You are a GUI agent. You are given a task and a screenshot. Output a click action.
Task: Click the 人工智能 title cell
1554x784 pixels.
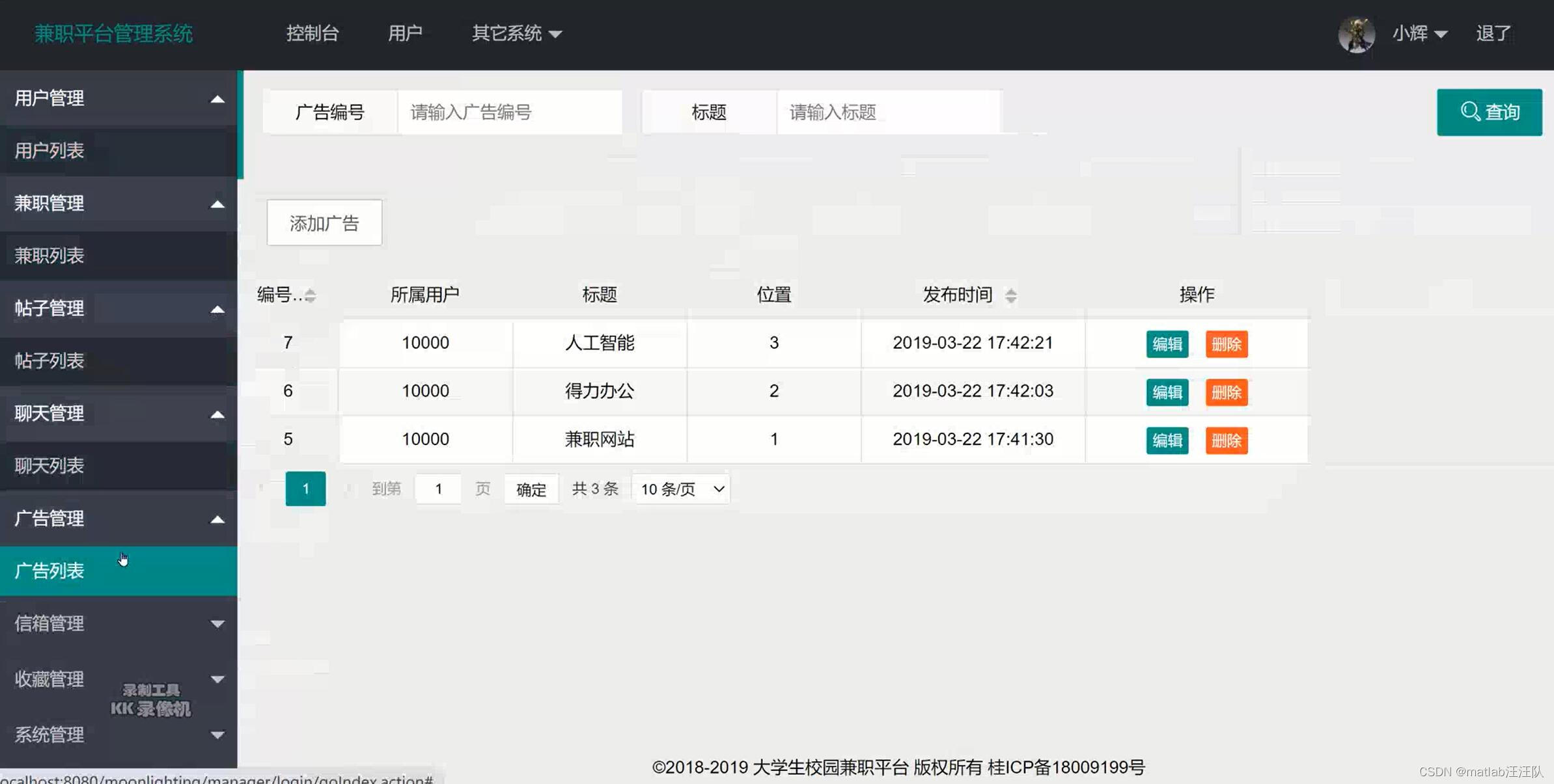pyautogui.click(x=600, y=343)
